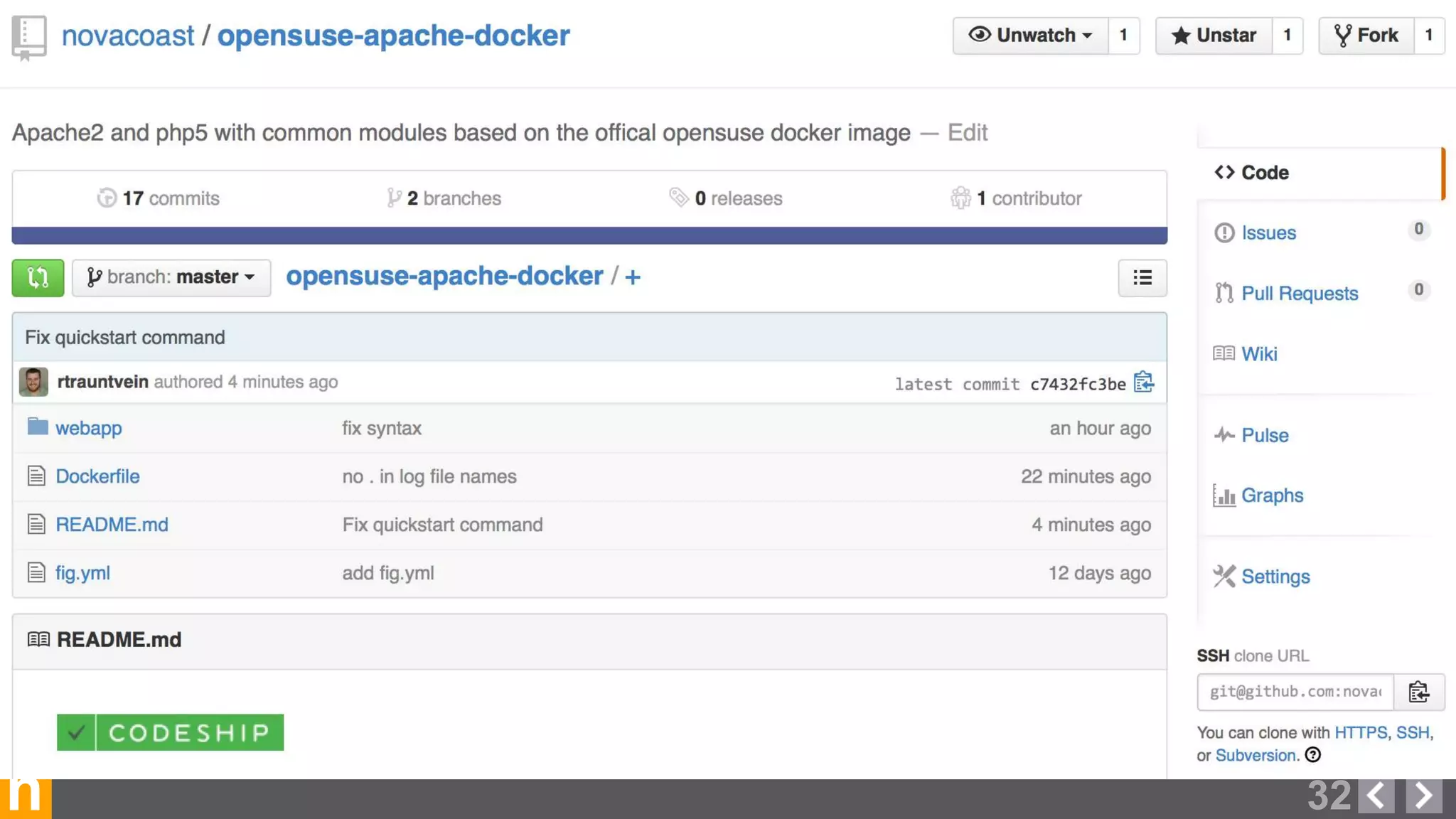This screenshot has width=1456, height=819.
Task: Copy the SSH clone URL to clipboard
Action: point(1418,692)
